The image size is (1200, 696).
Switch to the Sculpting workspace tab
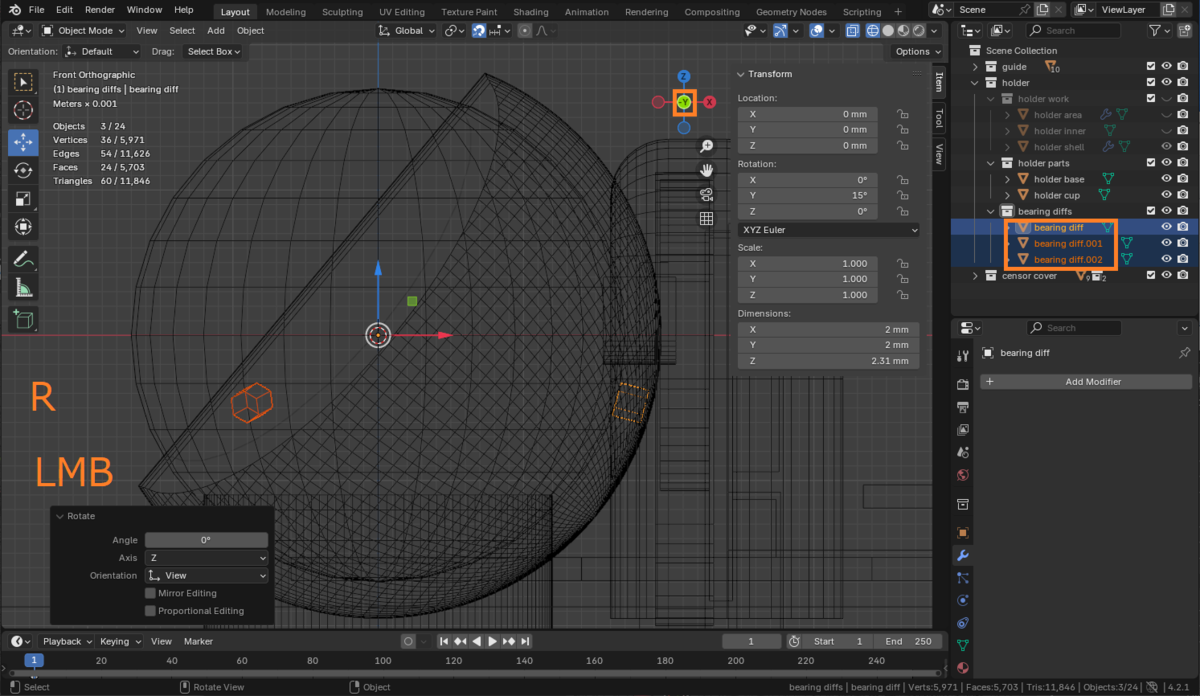click(342, 12)
